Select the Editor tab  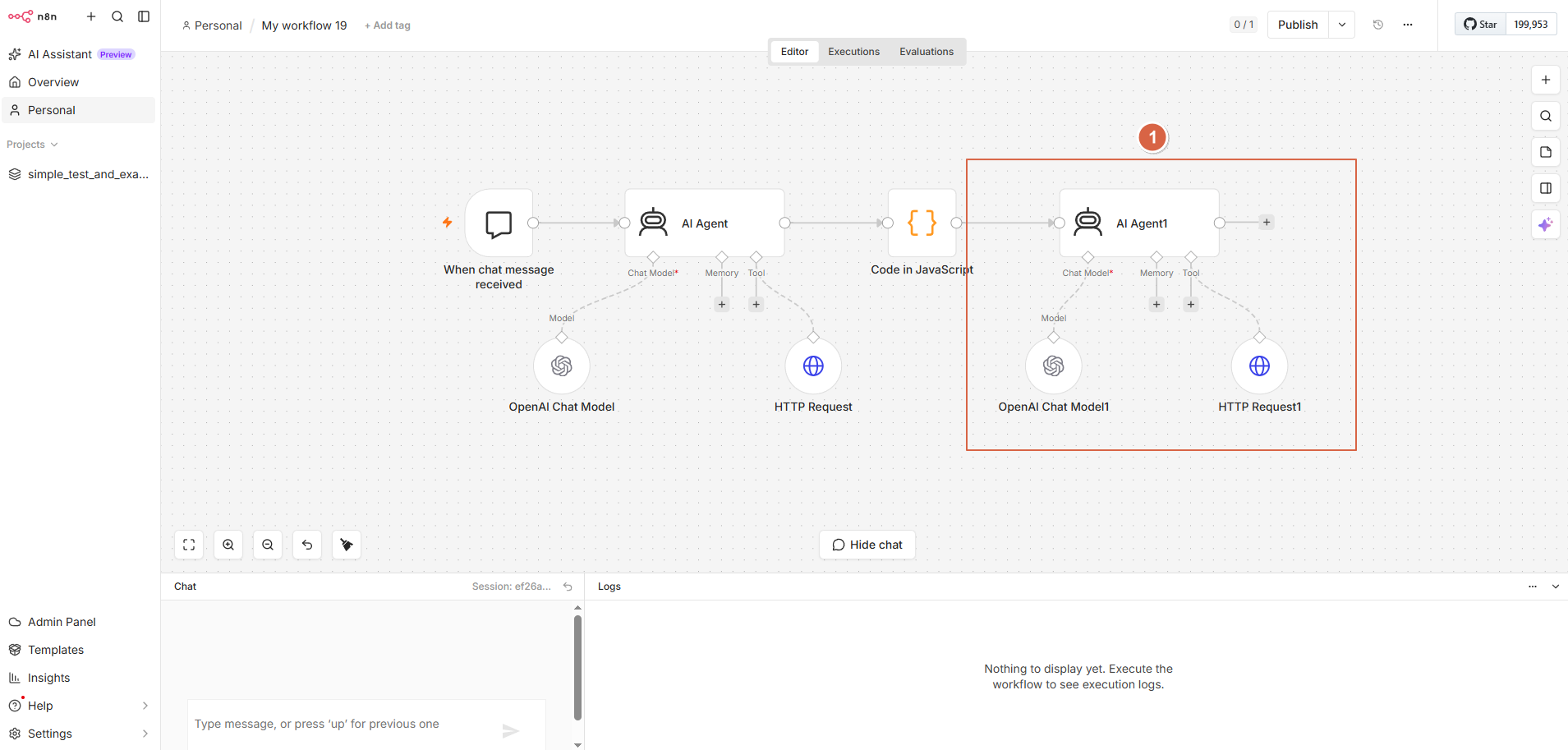click(x=794, y=51)
